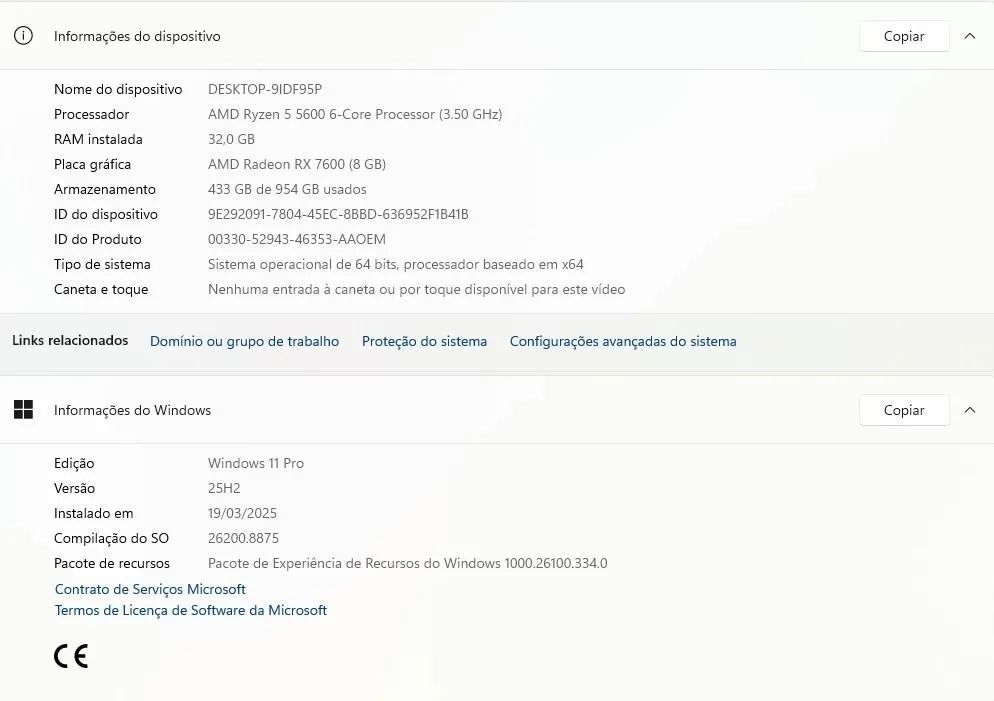This screenshot has height=701, width=994.
Task: Click the Tipo de sistema label
Action: coord(102,264)
